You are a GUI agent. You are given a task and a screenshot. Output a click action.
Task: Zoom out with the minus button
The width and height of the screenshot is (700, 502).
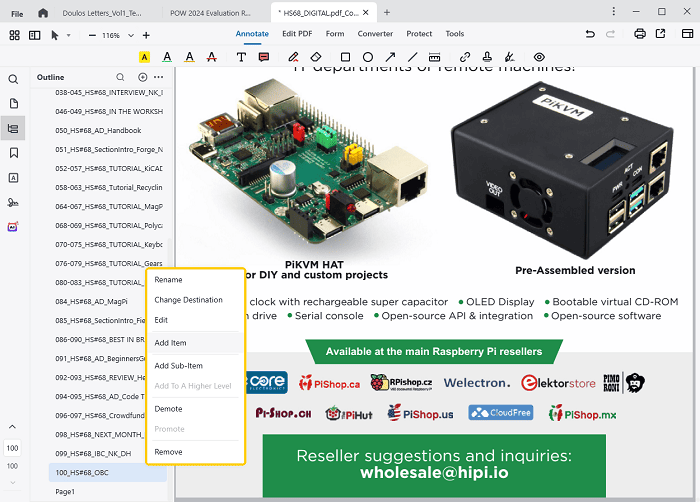point(92,35)
